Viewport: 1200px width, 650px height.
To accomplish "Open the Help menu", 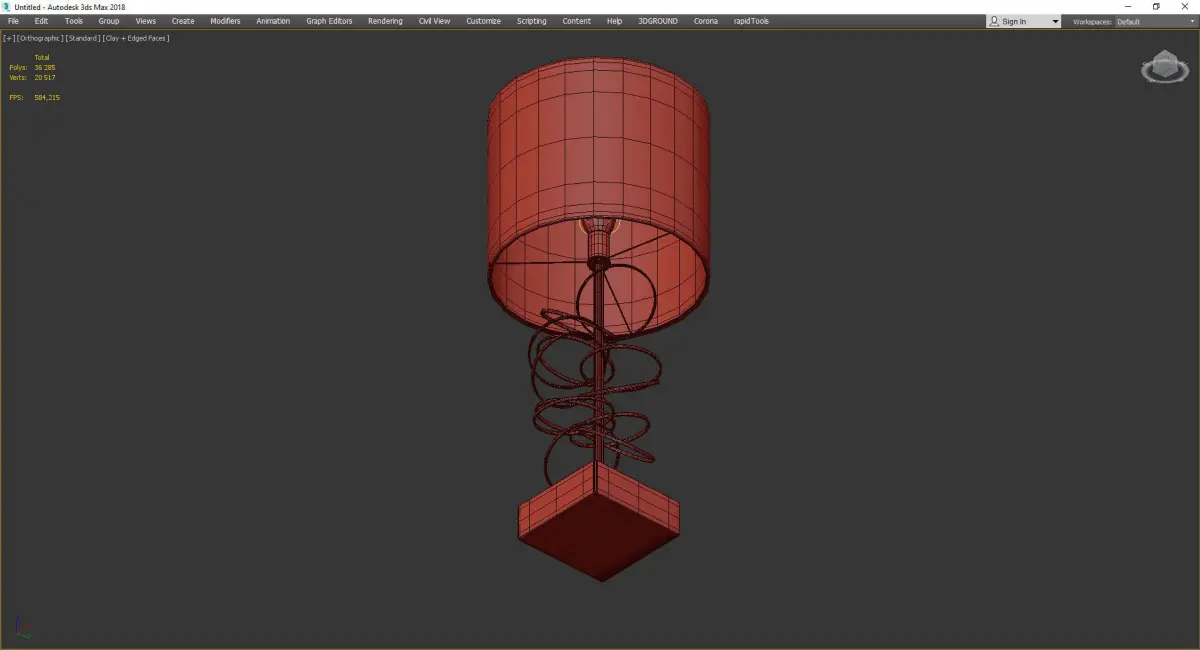I will (x=614, y=21).
